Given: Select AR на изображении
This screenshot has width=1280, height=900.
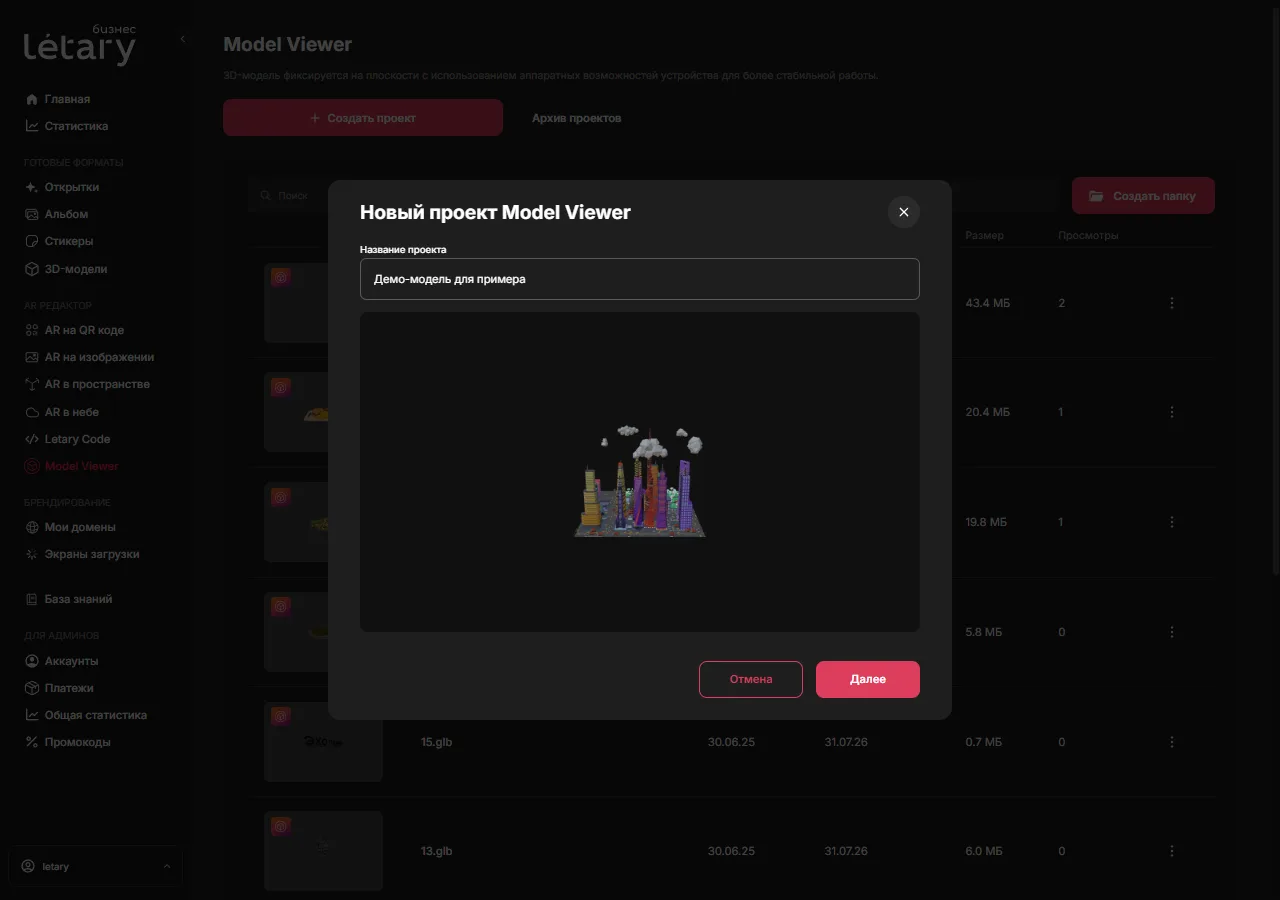Looking at the screenshot, I should pyautogui.click(x=99, y=357).
